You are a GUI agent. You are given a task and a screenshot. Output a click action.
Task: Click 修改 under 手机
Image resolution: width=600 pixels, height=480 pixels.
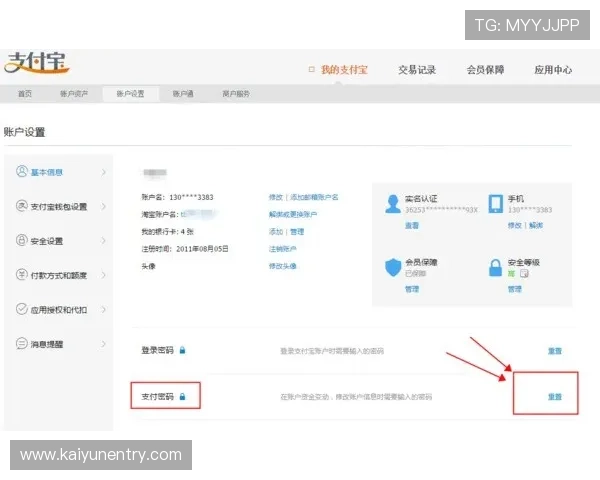pos(515,225)
